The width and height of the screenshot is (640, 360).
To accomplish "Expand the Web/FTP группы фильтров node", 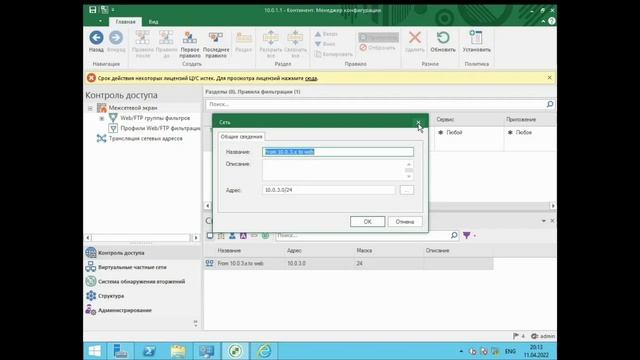I will coord(102,118).
